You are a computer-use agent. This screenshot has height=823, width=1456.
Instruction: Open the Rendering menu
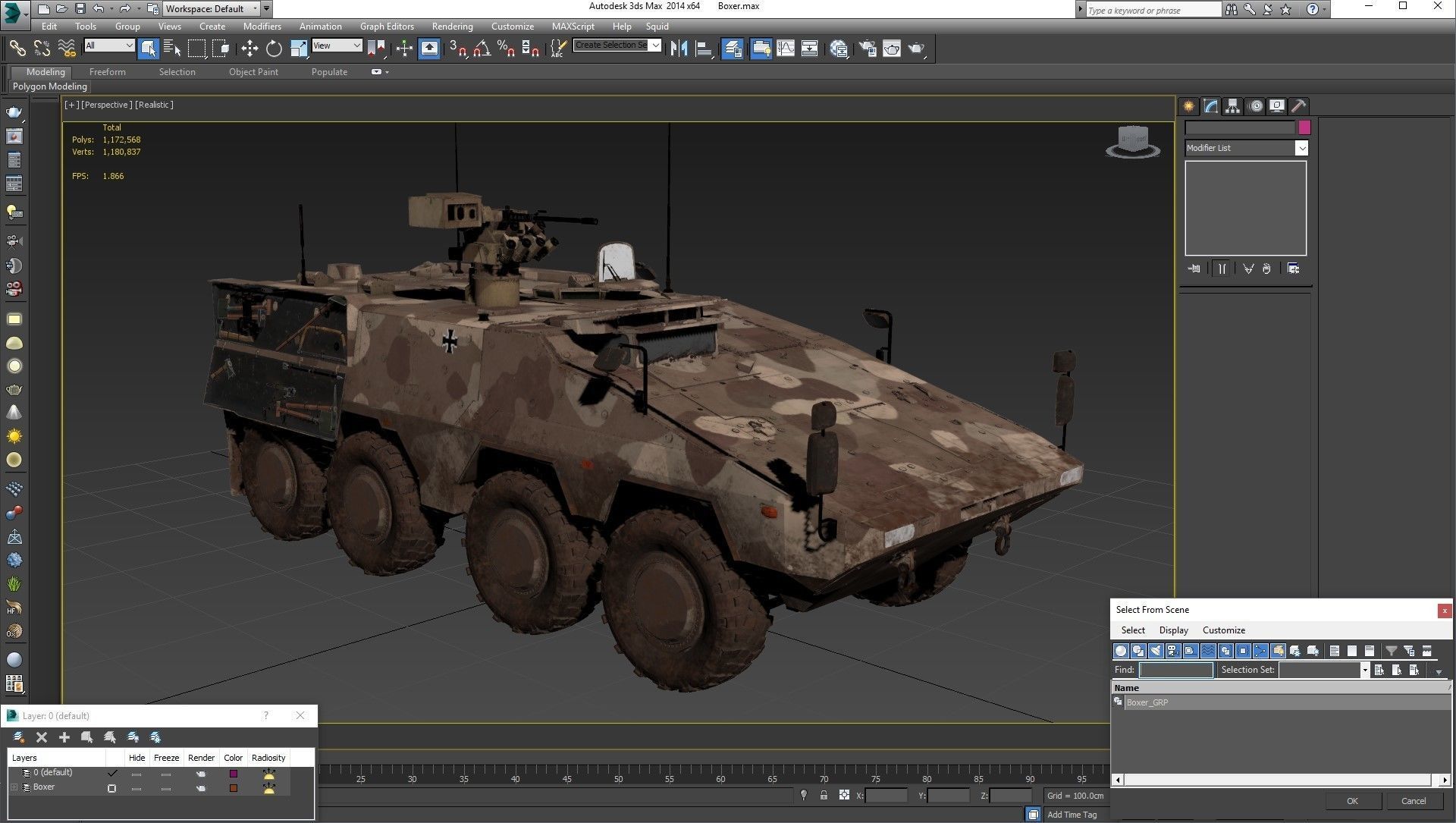tap(452, 26)
